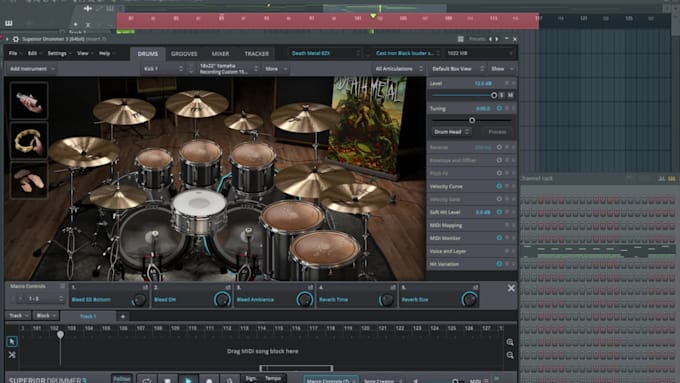Turn the Bleed SD Bottom macro knob

pyautogui.click(x=139, y=299)
